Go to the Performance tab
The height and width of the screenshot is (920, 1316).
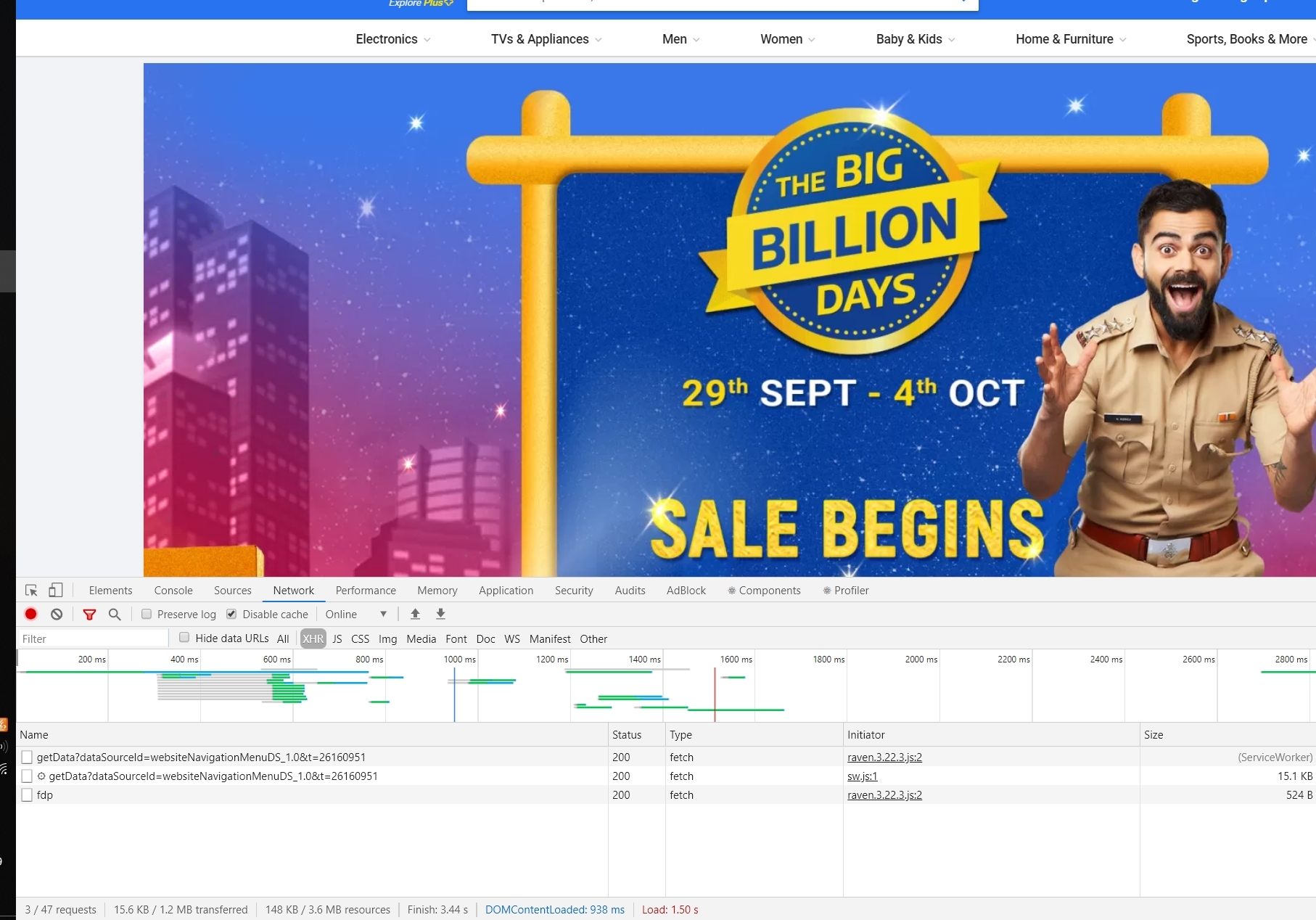pos(366,591)
